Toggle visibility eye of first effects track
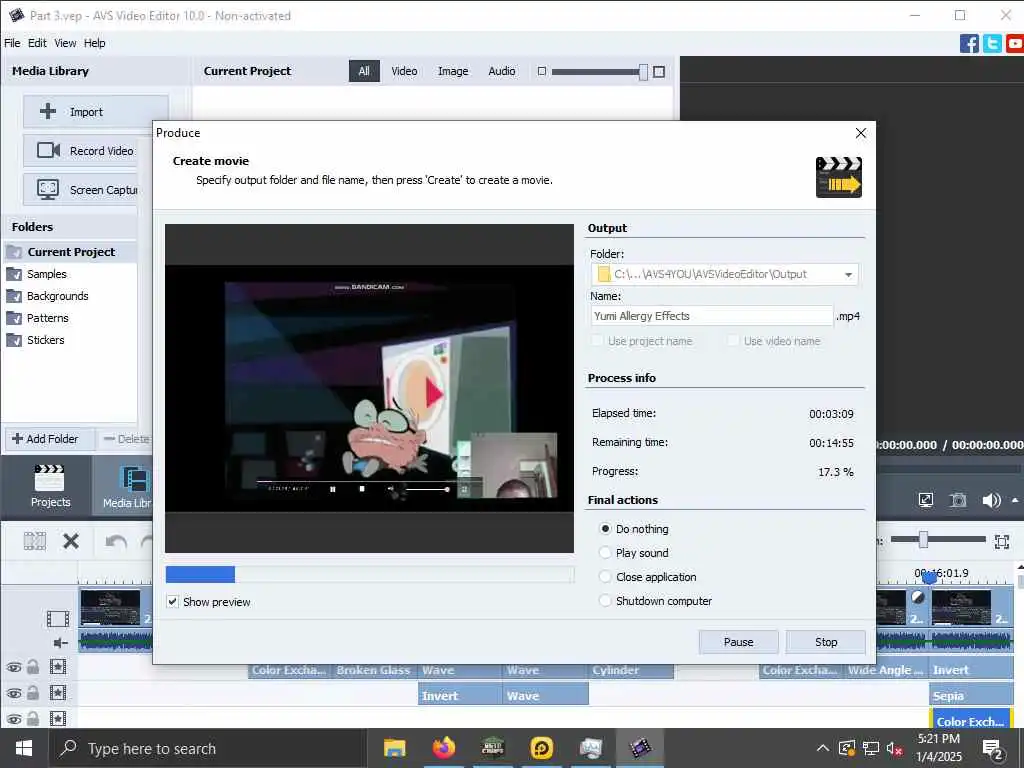1024x768 pixels. tap(14, 667)
